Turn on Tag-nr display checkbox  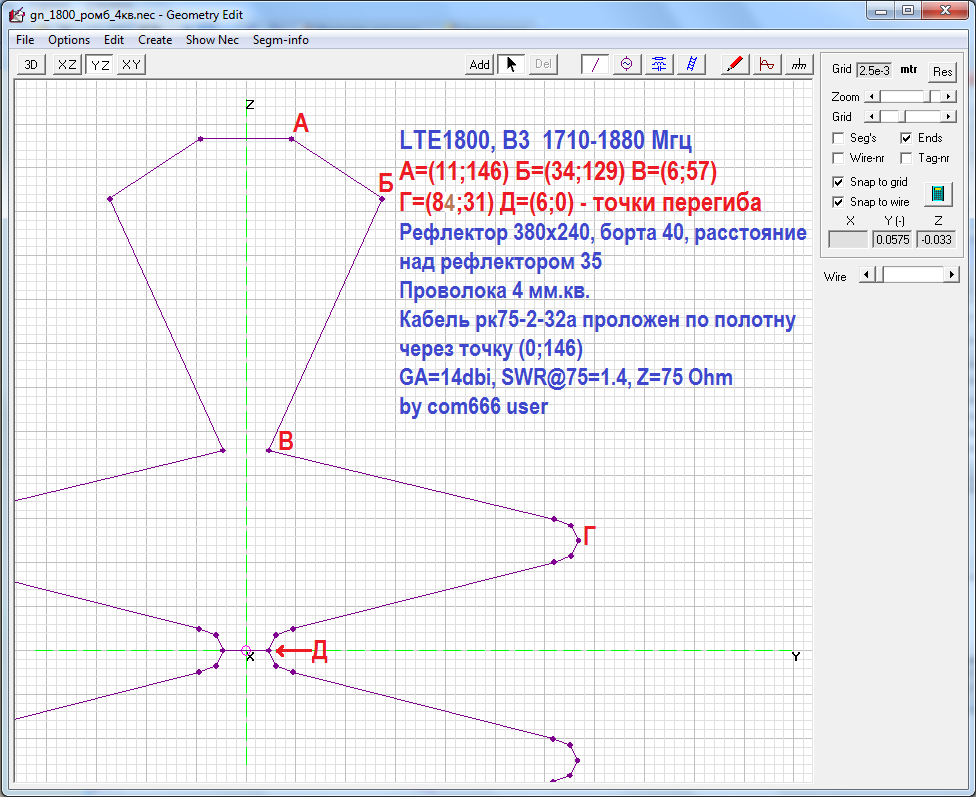pyautogui.click(x=906, y=158)
